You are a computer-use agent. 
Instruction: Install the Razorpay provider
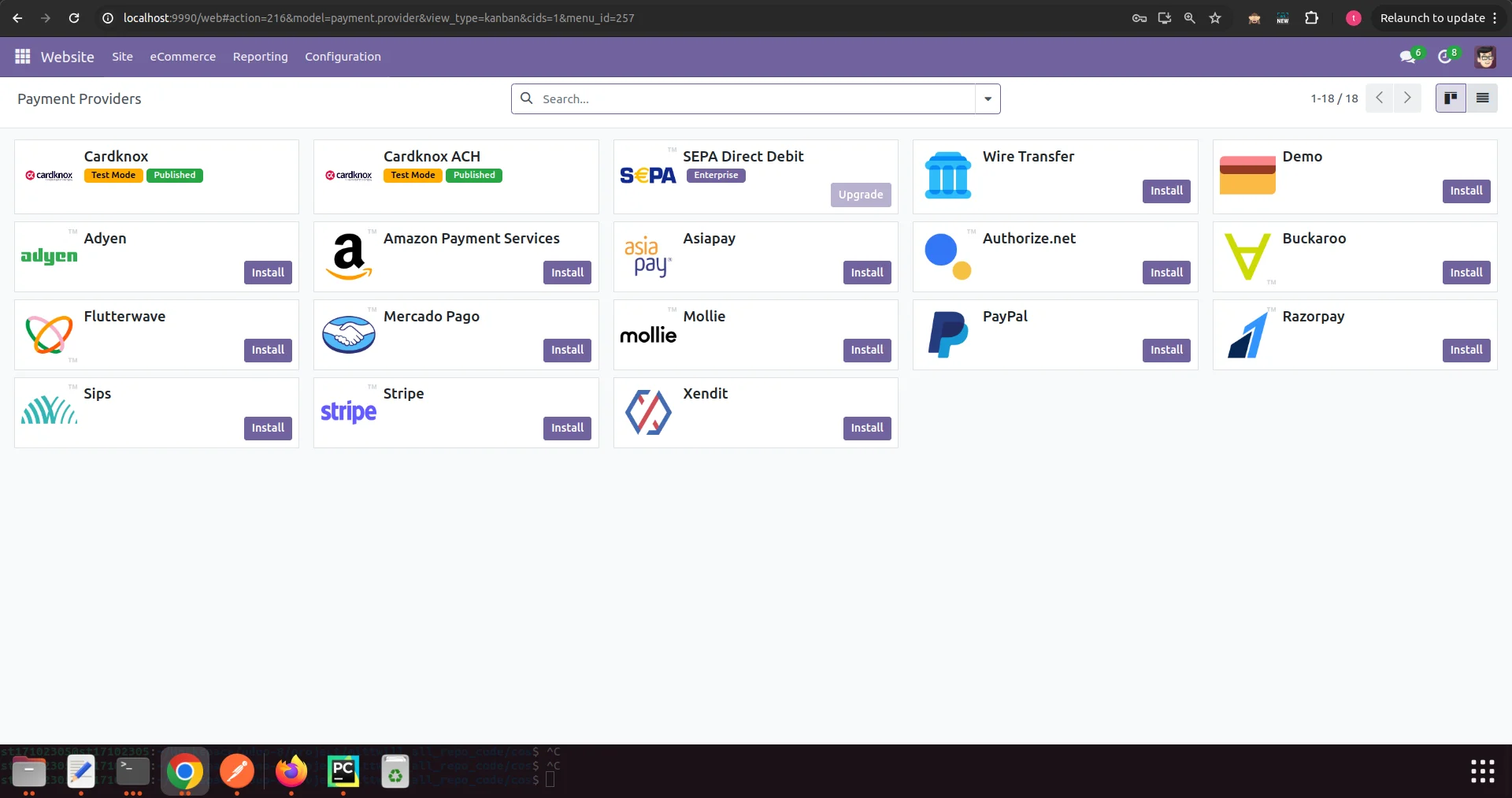1466,350
